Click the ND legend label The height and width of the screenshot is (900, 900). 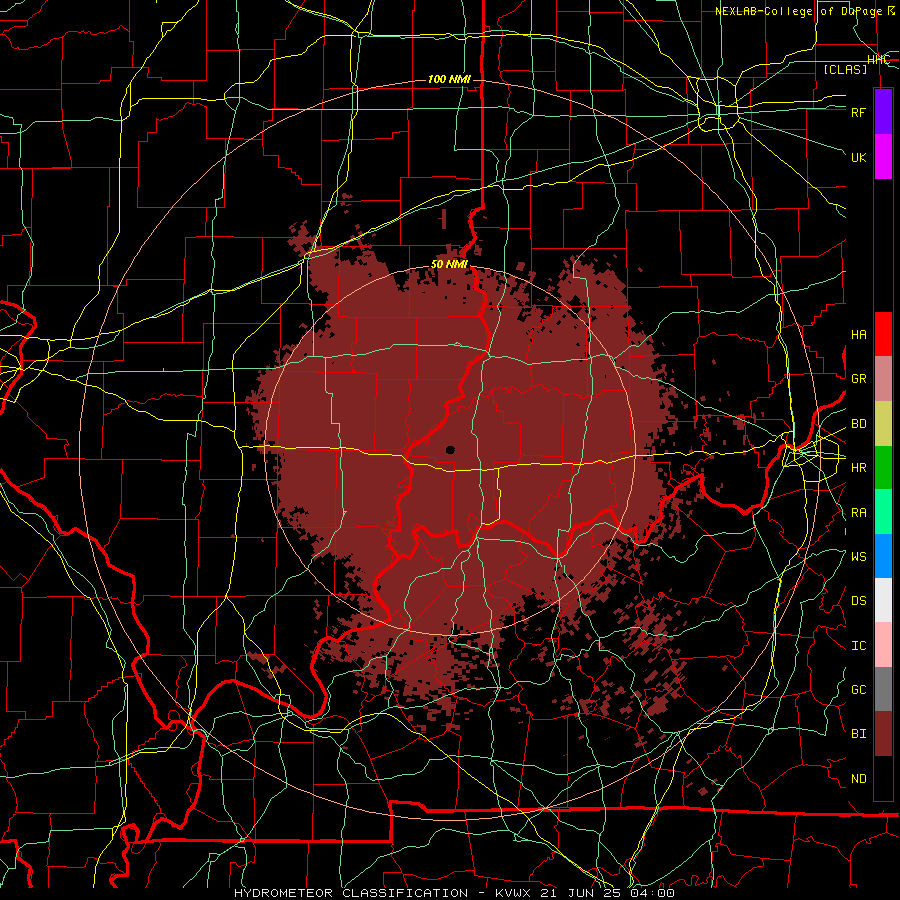(858, 779)
